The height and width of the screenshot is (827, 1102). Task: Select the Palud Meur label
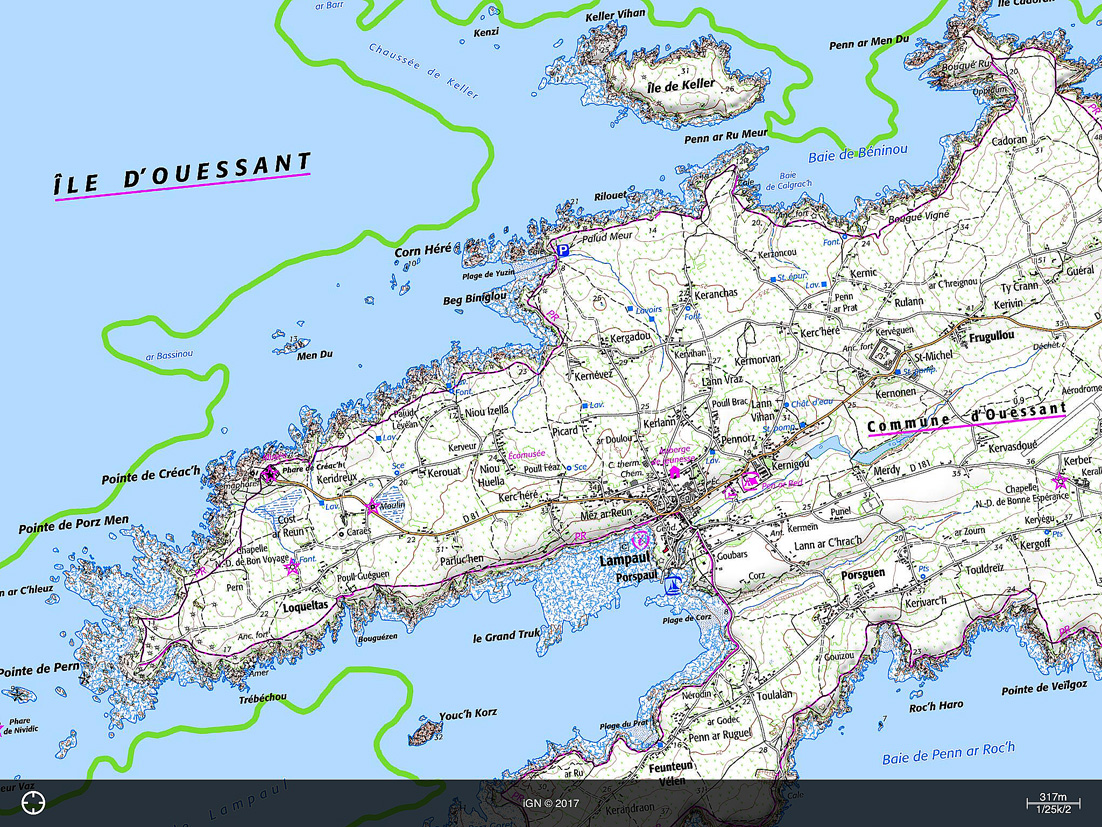607,237
